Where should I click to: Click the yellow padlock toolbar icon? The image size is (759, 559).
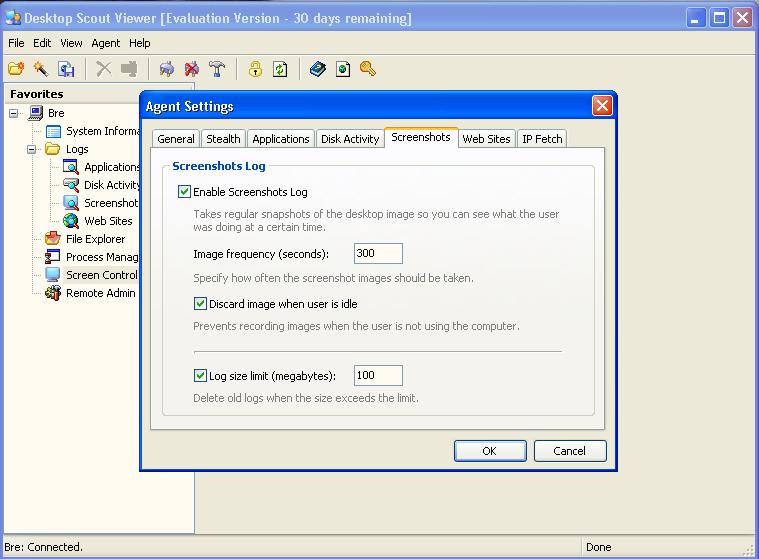pyautogui.click(x=255, y=69)
